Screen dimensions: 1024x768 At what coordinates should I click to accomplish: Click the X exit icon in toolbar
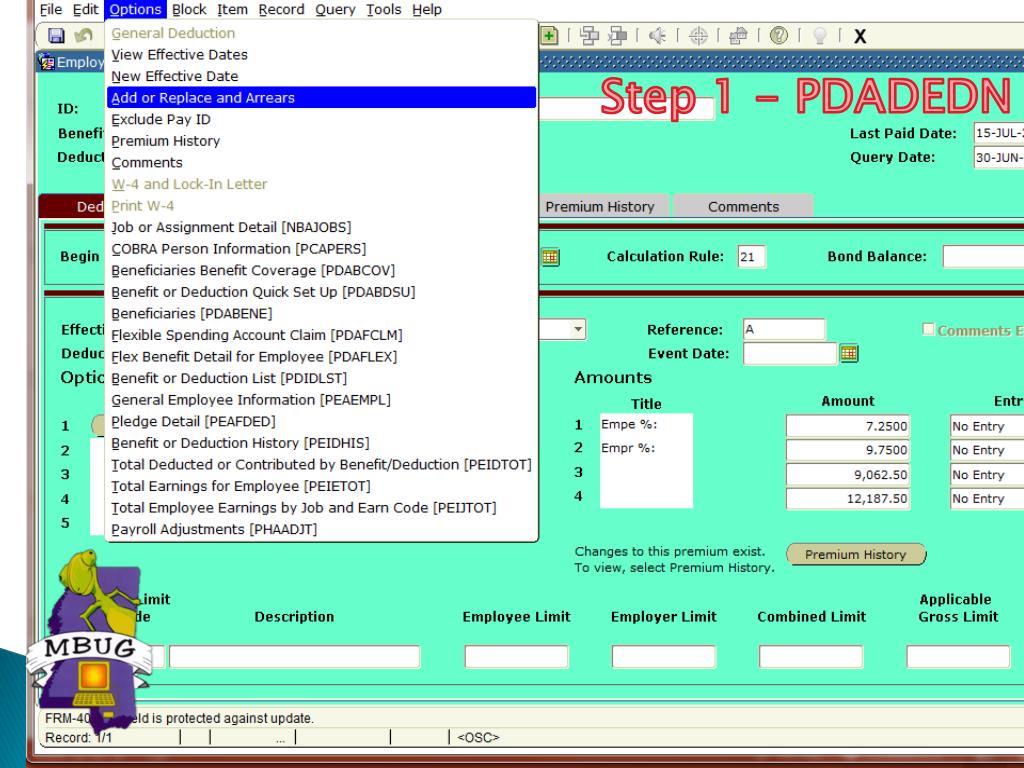[x=859, y=37]
